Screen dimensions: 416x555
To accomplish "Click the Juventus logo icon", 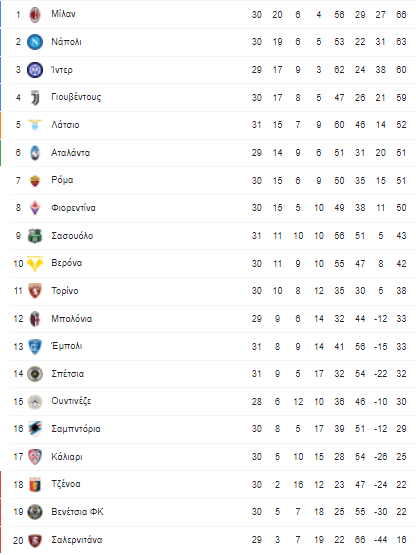I will coord(35,98).
